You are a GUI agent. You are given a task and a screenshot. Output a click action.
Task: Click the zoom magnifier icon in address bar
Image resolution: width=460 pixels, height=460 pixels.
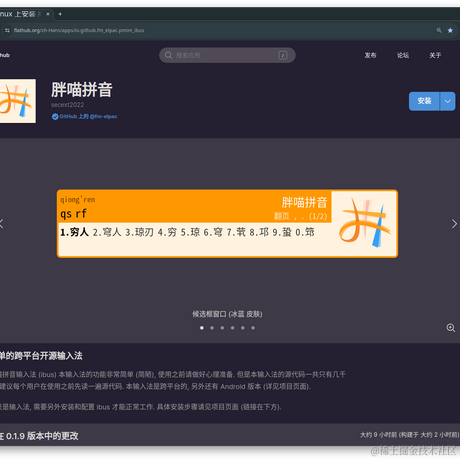[x=439, y=30]
